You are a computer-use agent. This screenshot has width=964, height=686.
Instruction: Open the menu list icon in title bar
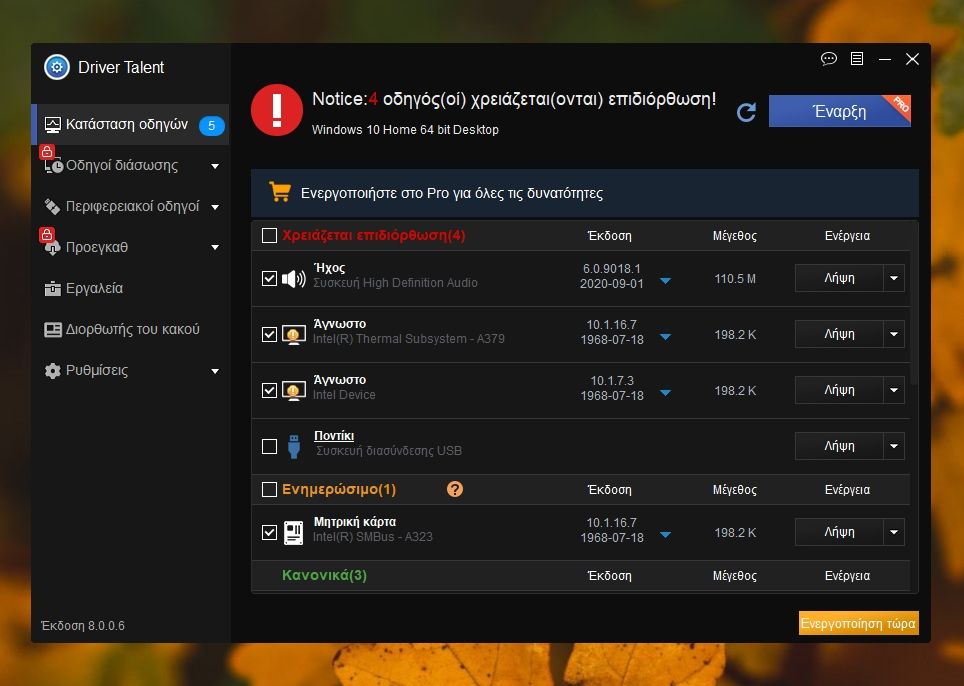[856, 59]
